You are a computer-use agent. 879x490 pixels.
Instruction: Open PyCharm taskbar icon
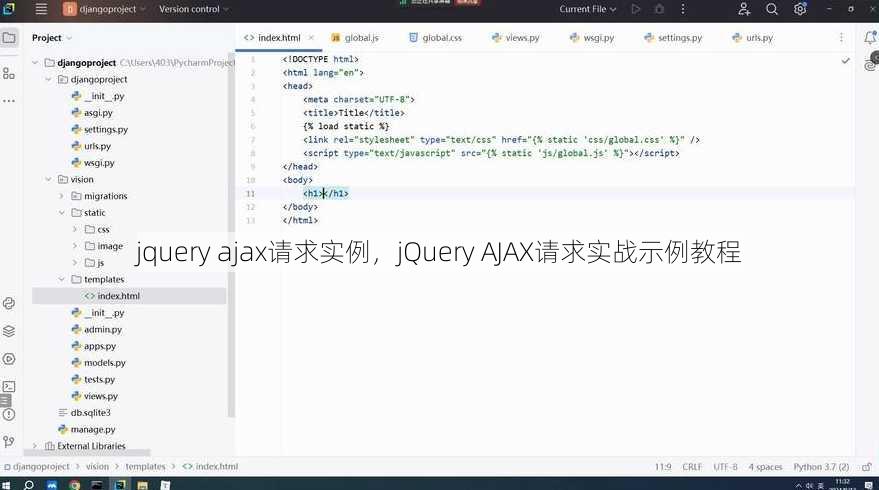tap(119, 485)
